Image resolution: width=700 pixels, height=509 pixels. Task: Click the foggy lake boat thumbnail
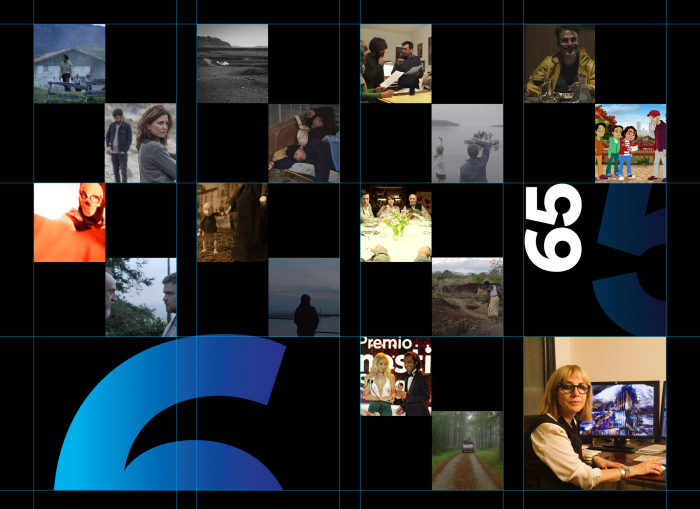pyautogui.click(x=467, y=143)
